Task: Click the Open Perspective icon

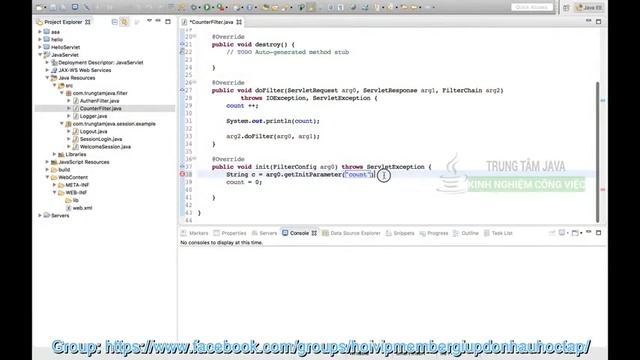Action: coord(566,7)
